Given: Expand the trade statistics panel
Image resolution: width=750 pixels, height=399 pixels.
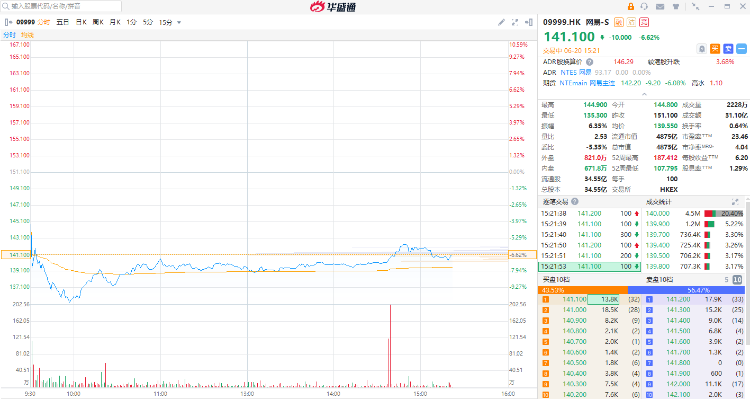Looking at the screenshot, I should (735, 202).
